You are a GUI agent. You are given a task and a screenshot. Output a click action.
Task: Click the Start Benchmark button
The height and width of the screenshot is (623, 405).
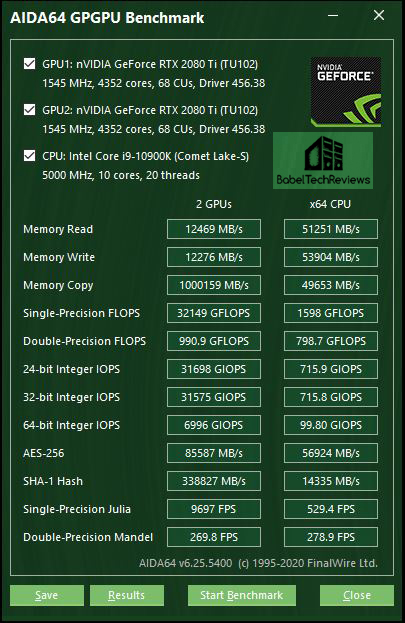242,595
